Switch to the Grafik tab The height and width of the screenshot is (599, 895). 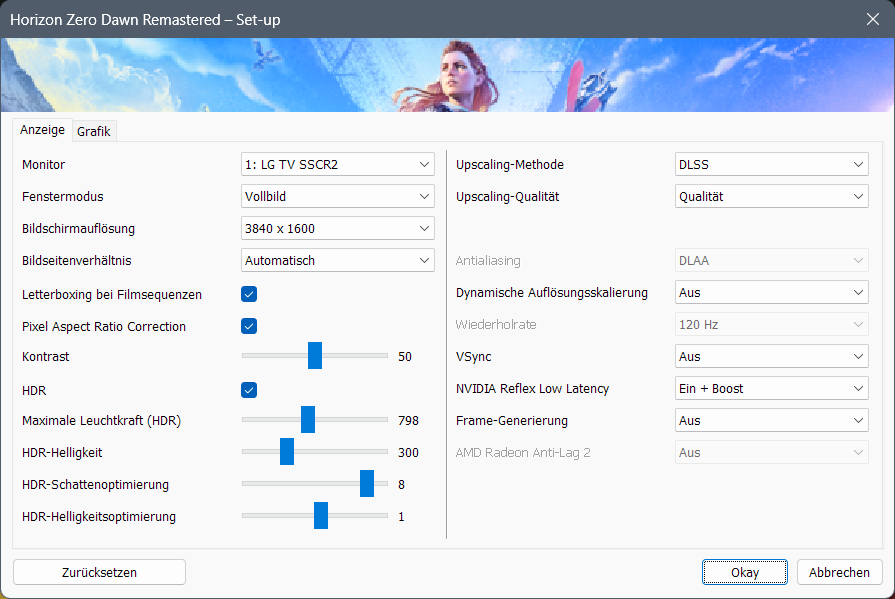(94, 131)
